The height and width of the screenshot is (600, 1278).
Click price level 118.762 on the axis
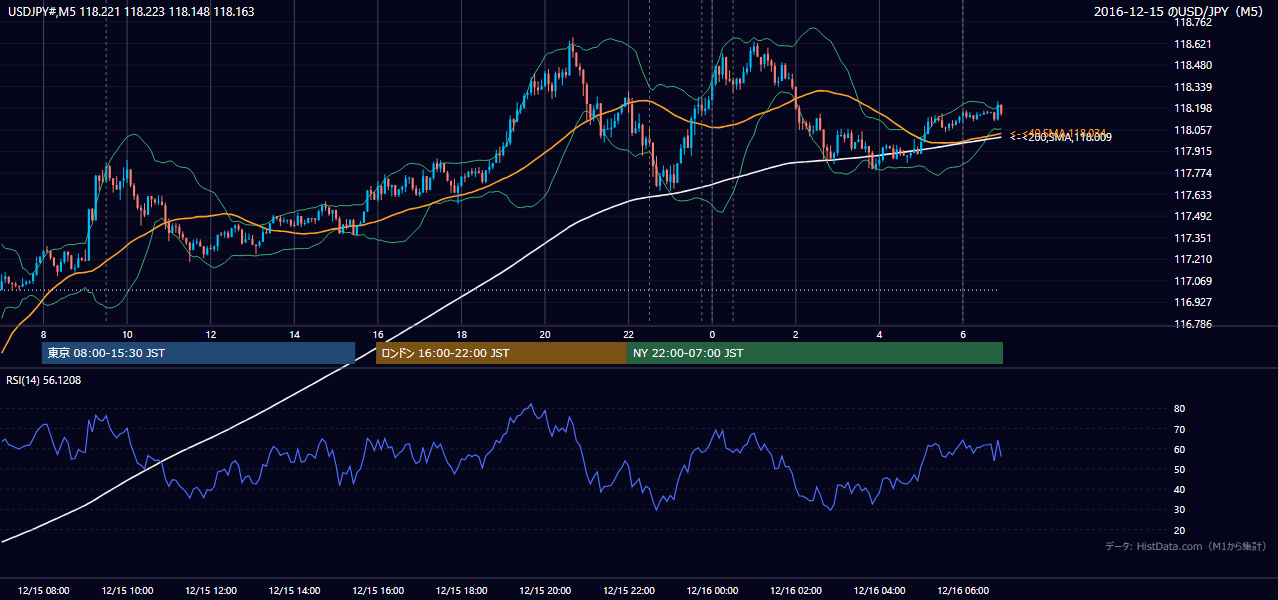pyautogui.click(x=1192, y=22)
